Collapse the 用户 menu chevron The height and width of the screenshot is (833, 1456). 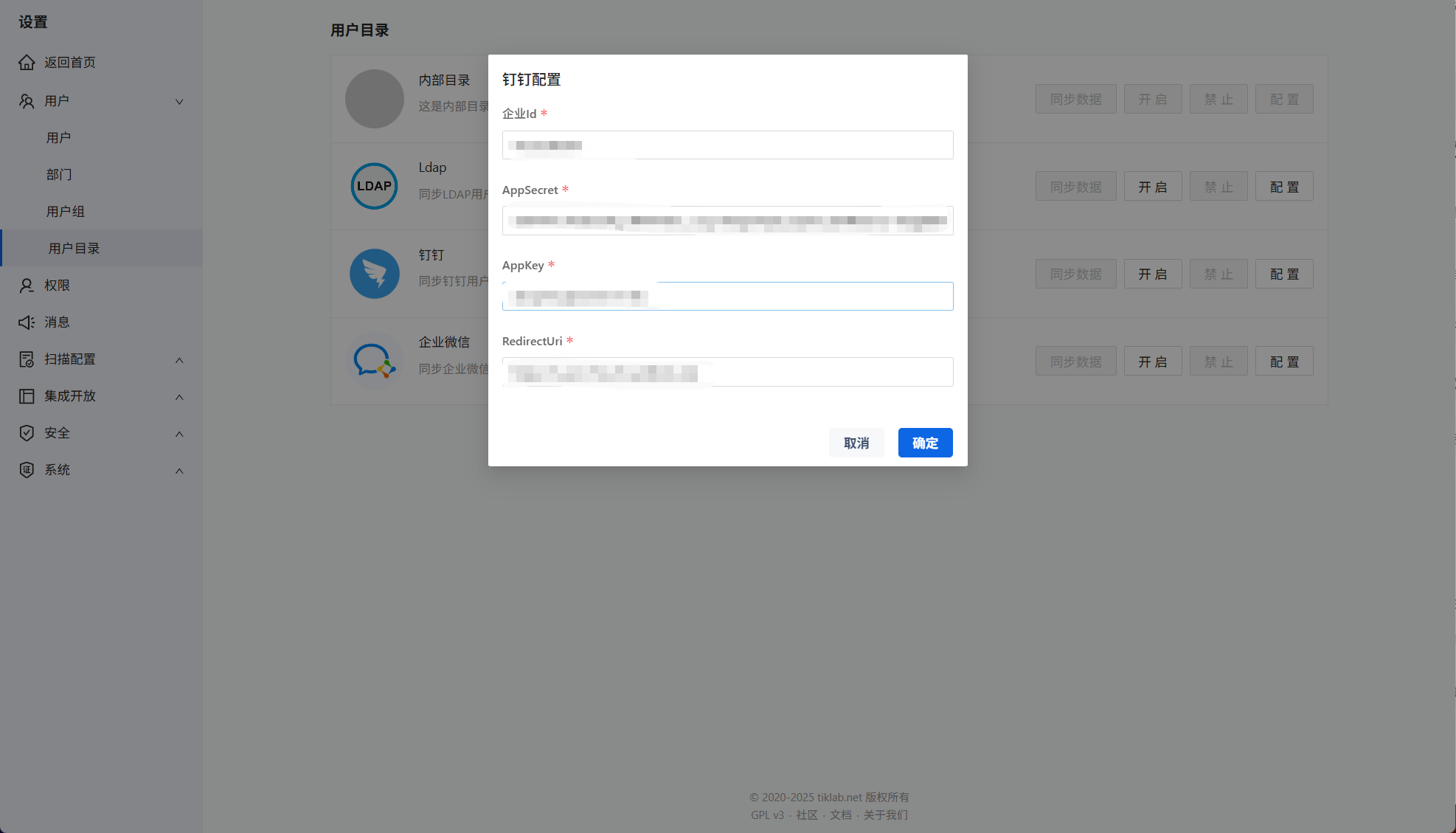coord(179,102)
